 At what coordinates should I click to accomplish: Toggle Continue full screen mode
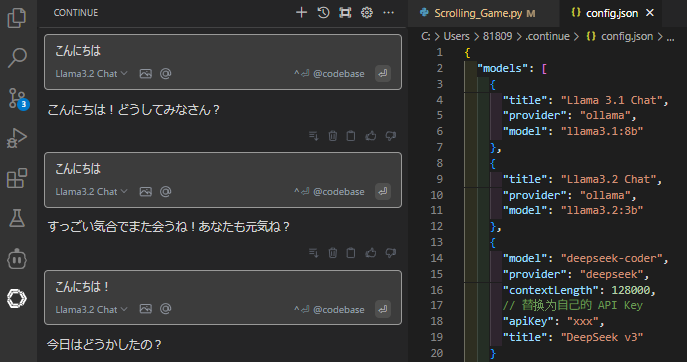(345, 13)
